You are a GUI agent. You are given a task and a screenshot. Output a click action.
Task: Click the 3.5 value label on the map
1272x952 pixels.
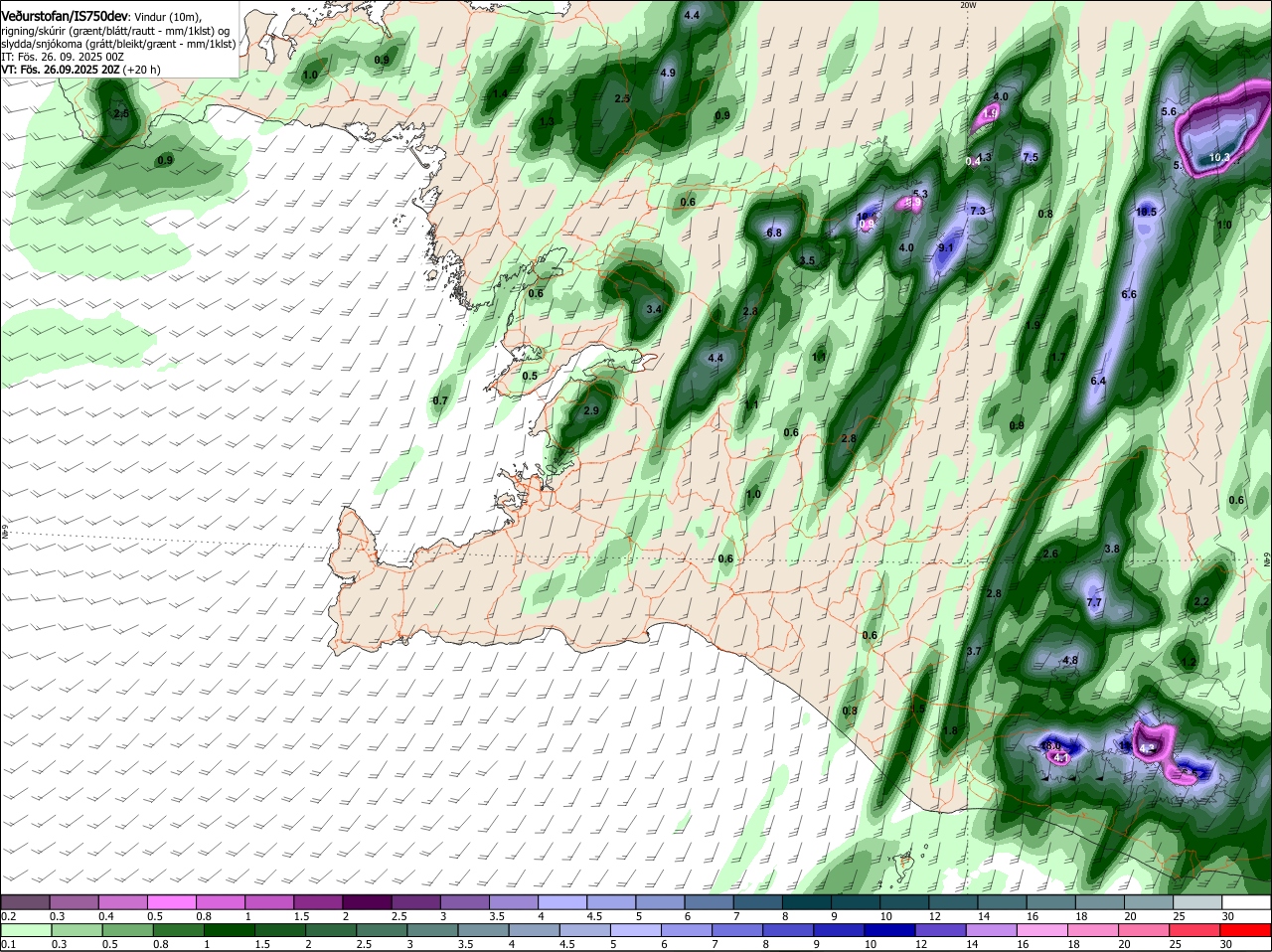click(807, 260)
